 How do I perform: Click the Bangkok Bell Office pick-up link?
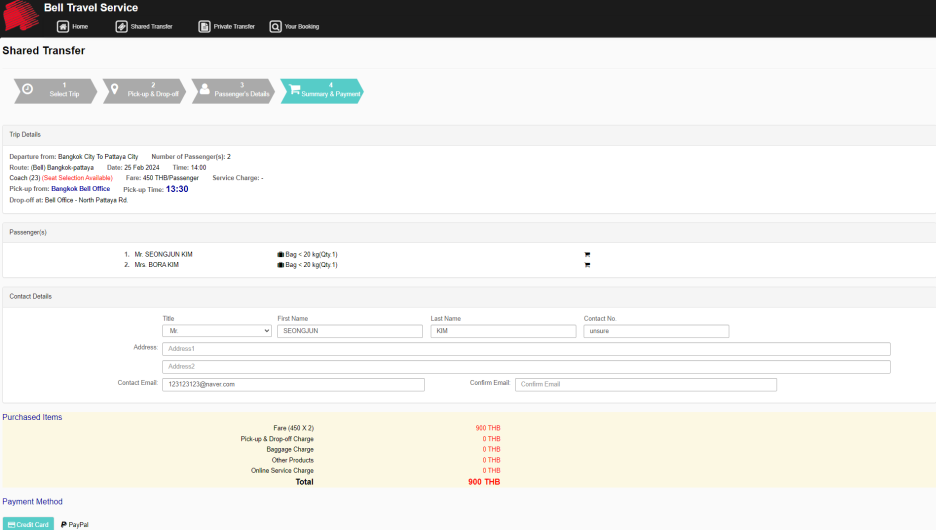tap(81, 189)
